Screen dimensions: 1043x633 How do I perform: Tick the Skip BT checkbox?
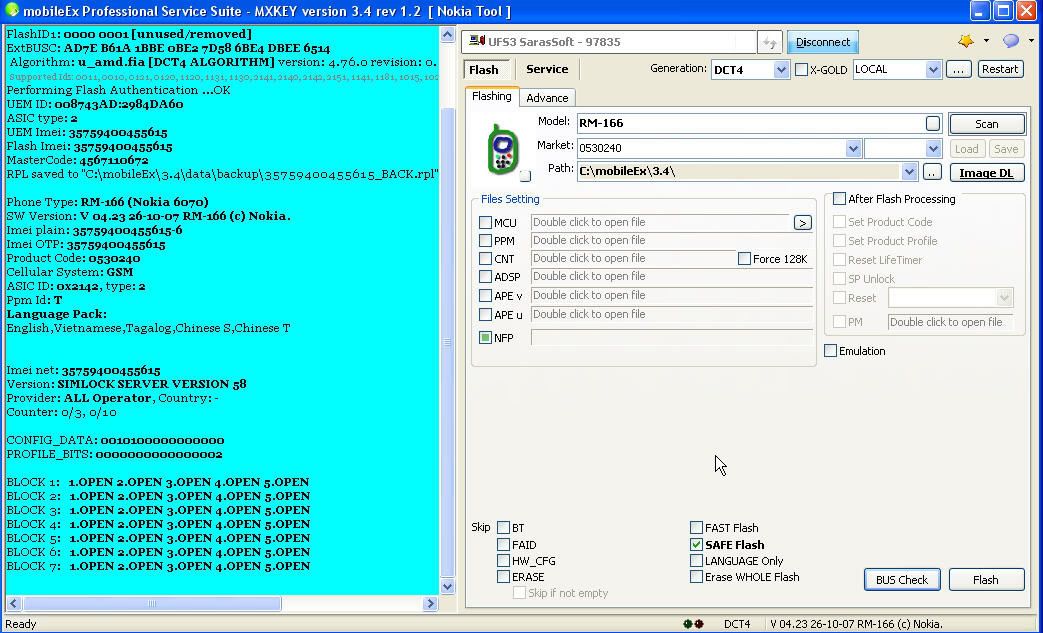coord(504,528)
